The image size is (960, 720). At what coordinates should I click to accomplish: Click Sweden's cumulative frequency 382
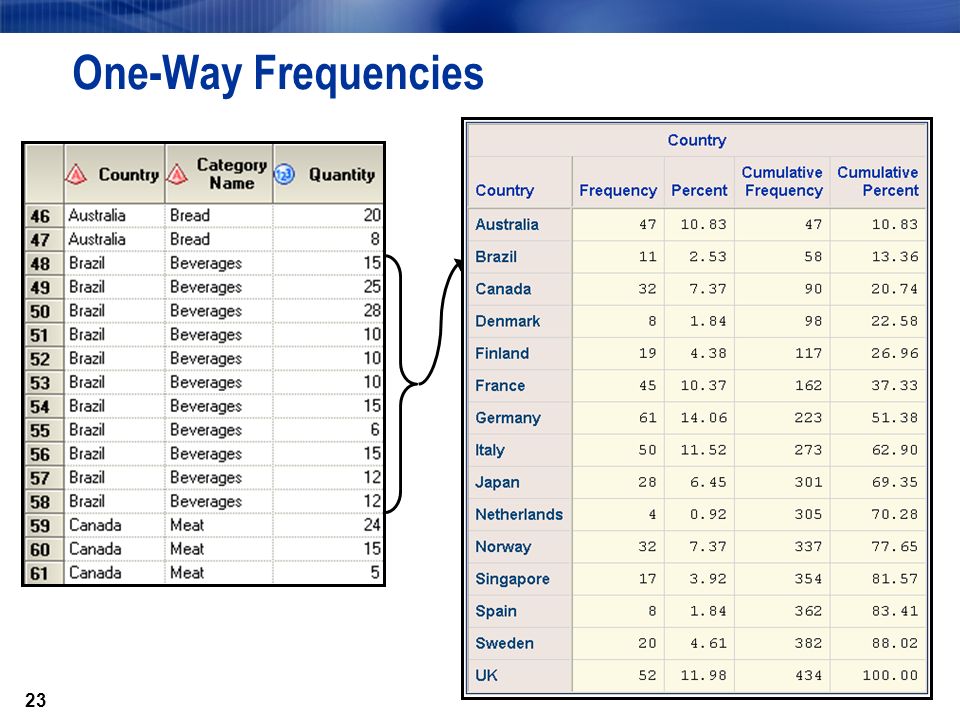[808, 643]
